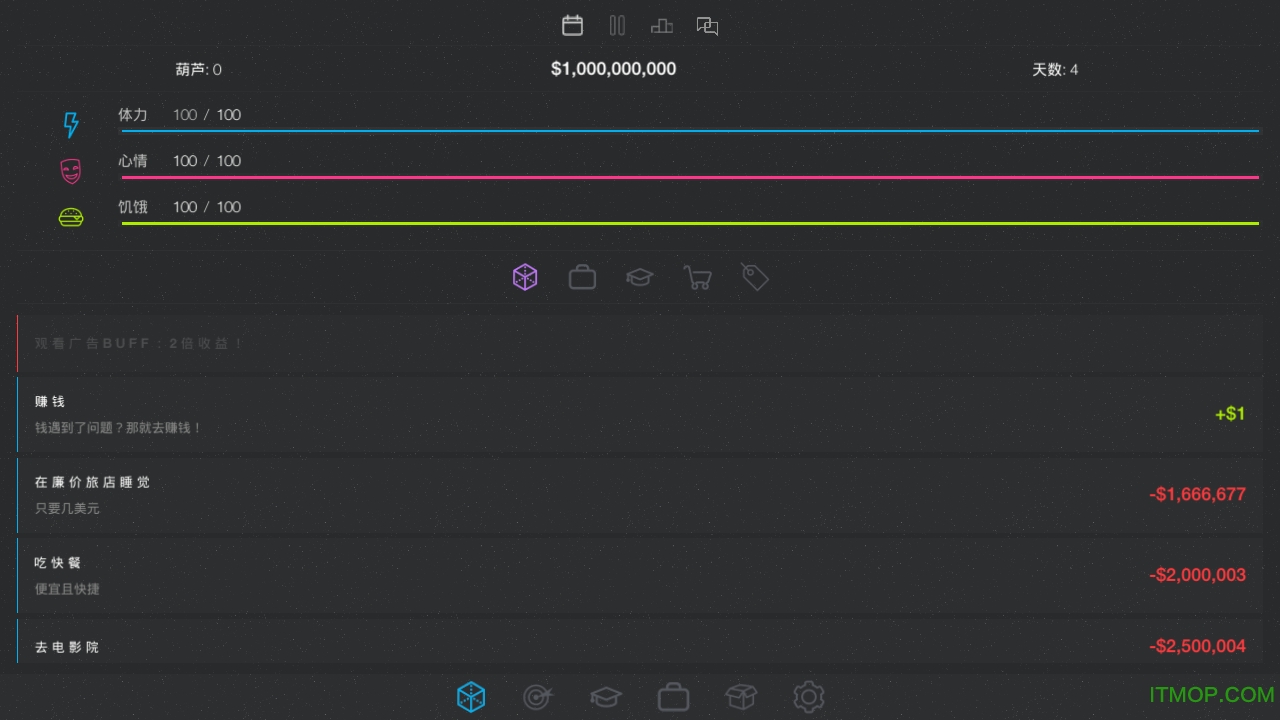The height and width of the screenshot is (720, 1280).
Task: Open the graduation cap education category
Action: point(640,277)
